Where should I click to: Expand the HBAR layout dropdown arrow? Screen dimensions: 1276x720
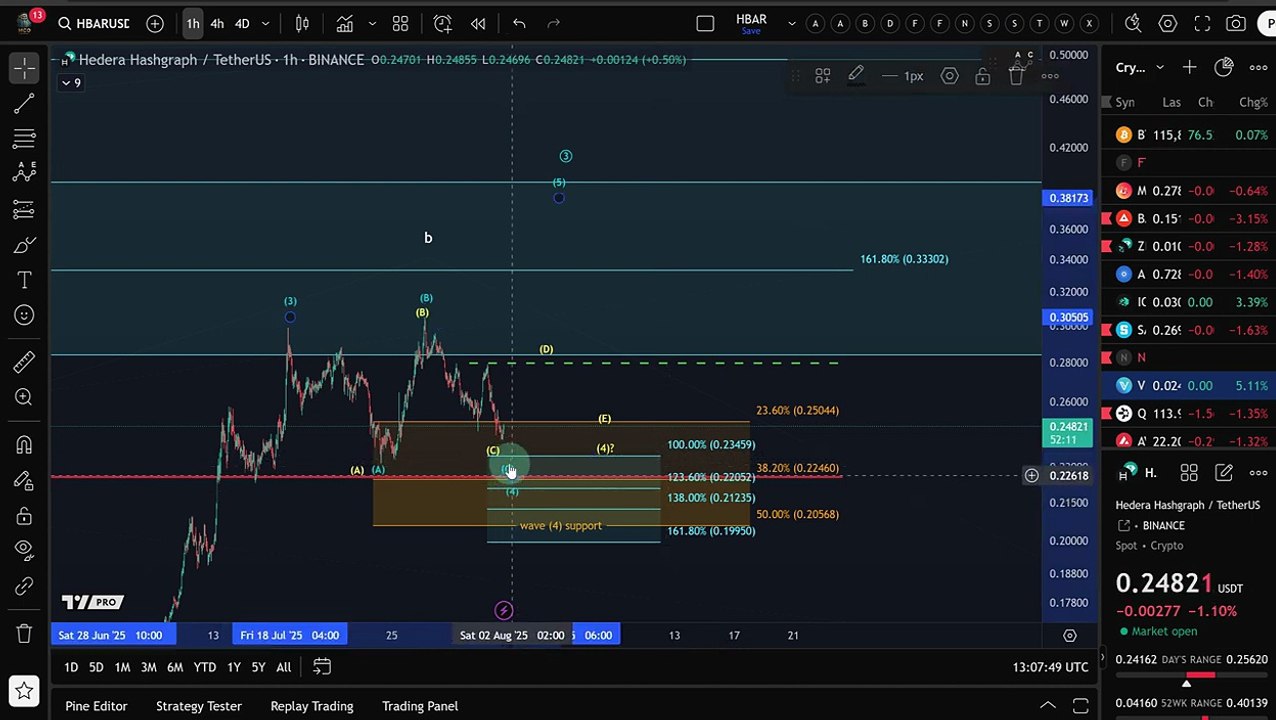tap(792, 23)
